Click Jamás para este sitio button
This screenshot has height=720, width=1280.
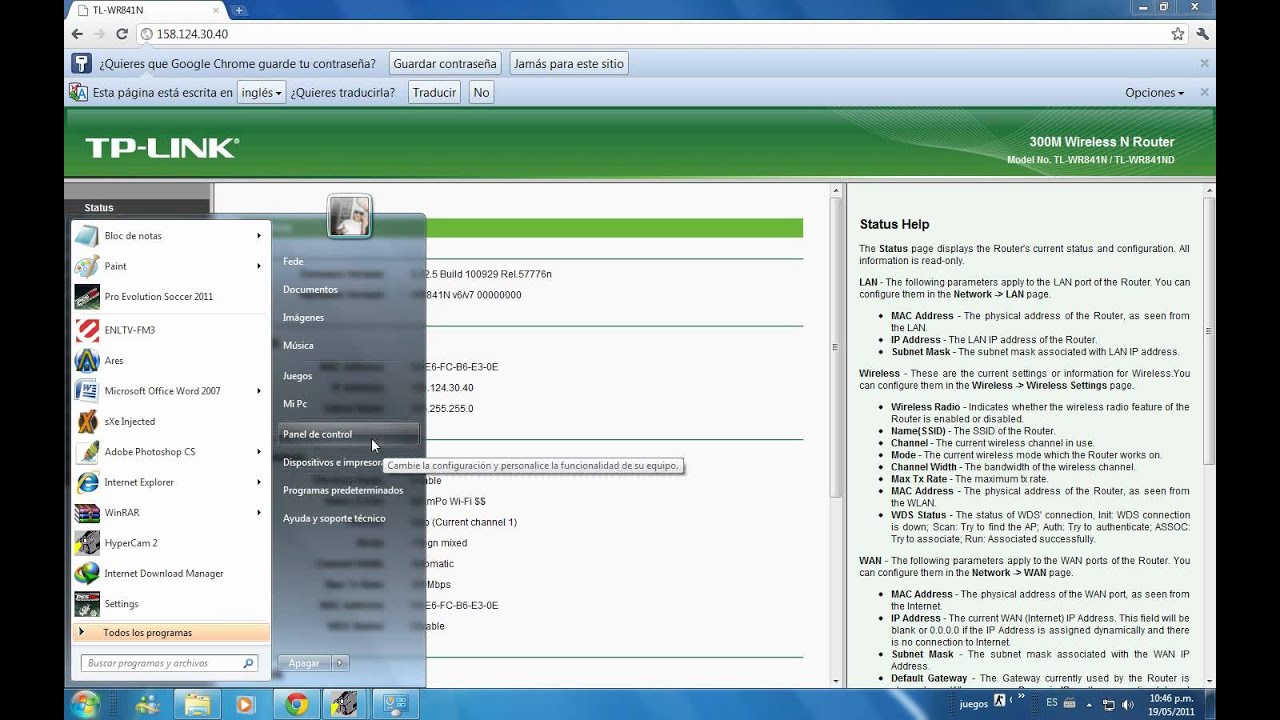(x=568, y=64)
